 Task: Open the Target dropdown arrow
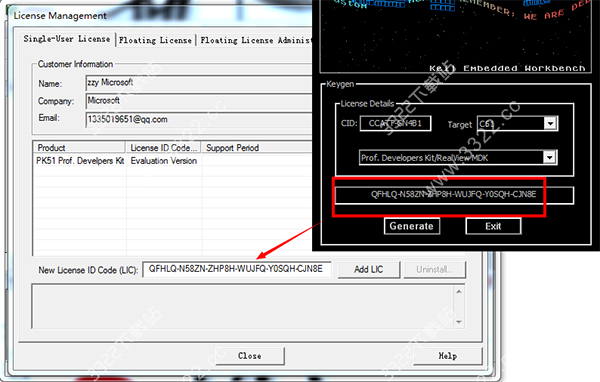coord(550,124)
